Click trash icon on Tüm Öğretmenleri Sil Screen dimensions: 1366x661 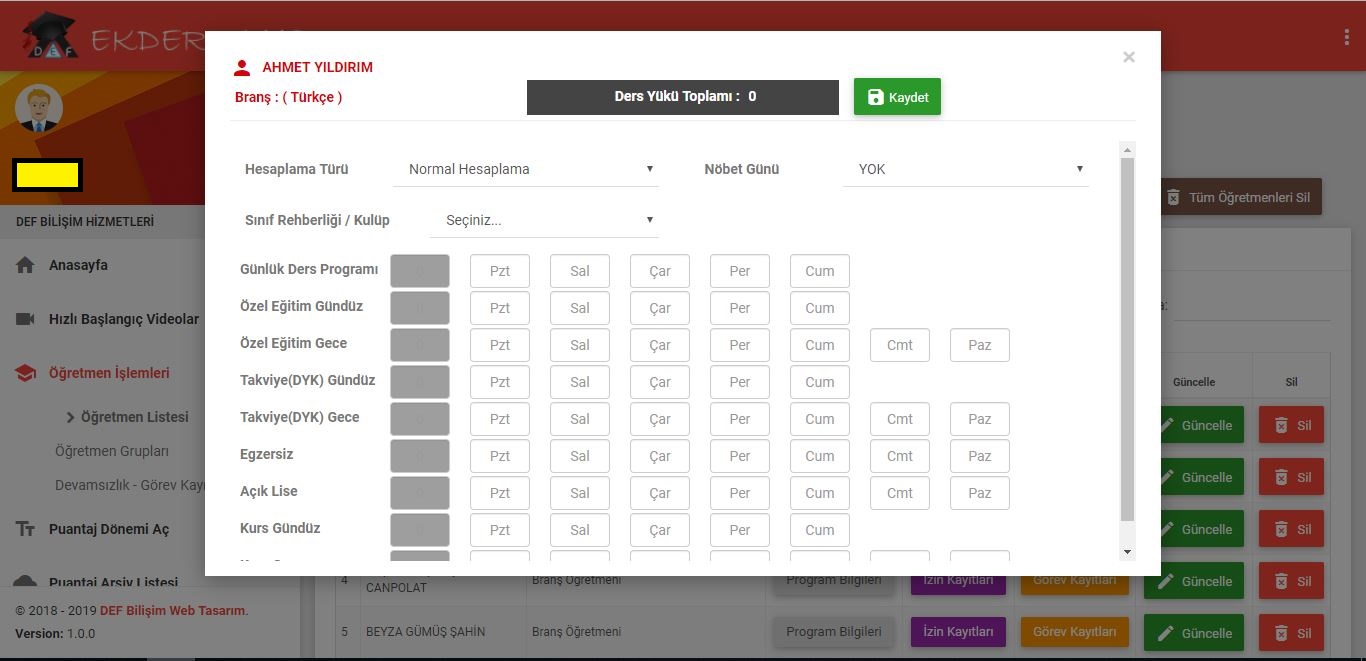[x=1173, y=197]
